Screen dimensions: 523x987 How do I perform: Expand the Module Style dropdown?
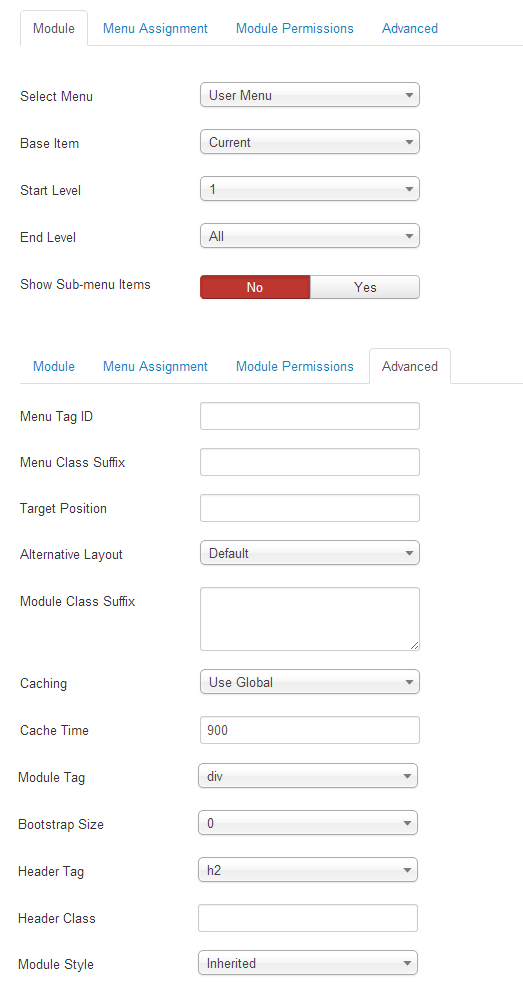click(308, 963)
